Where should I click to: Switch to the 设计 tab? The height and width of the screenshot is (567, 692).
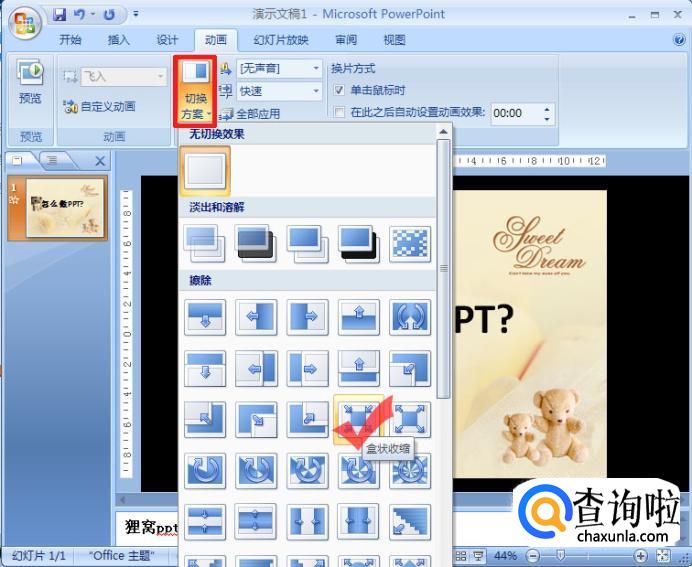(167, 40)
